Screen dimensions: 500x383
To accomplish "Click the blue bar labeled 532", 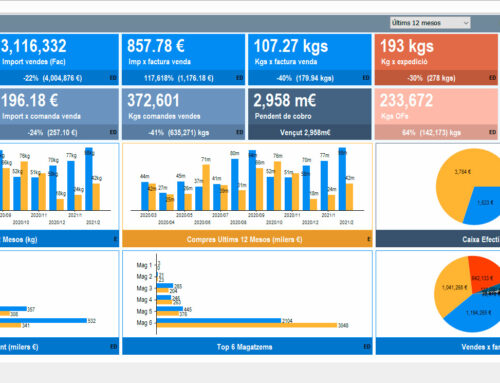I will 43,320.
